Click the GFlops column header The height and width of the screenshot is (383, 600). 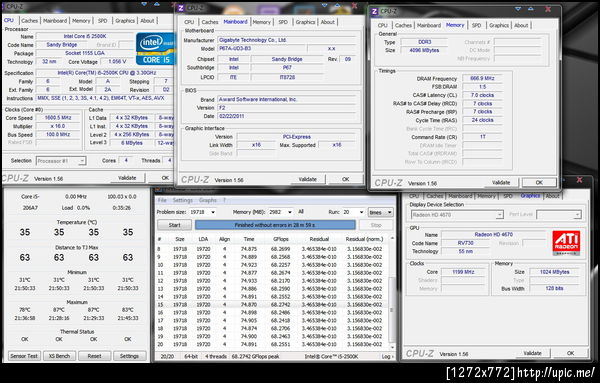[280, 239]
